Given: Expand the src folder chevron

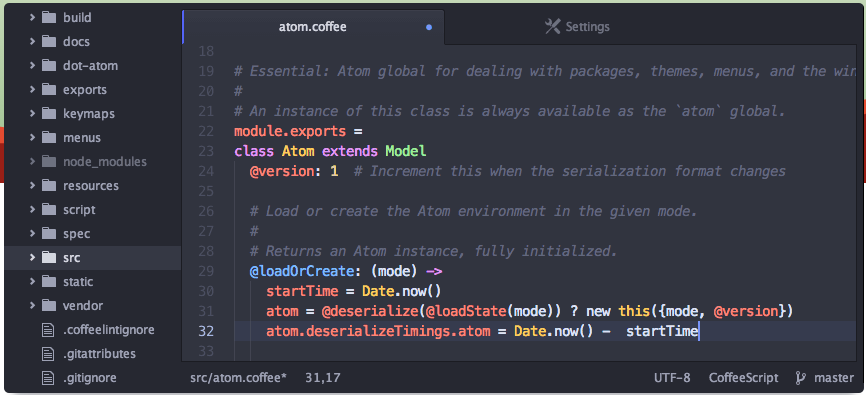Looking at the screenshot, I should click(x=32, y=257).
